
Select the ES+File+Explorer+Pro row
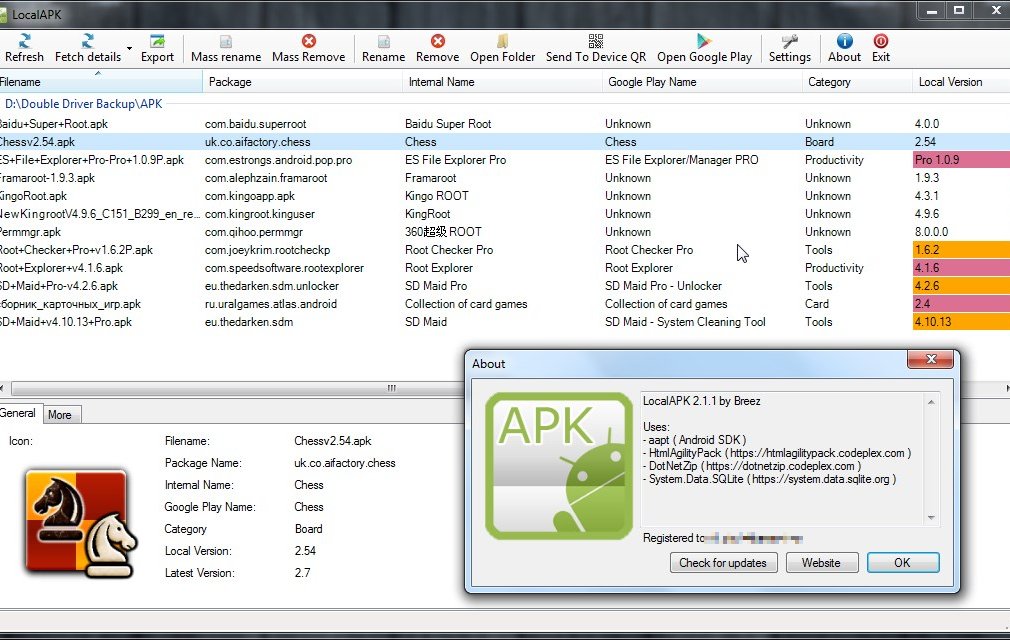tap(505, 160)
